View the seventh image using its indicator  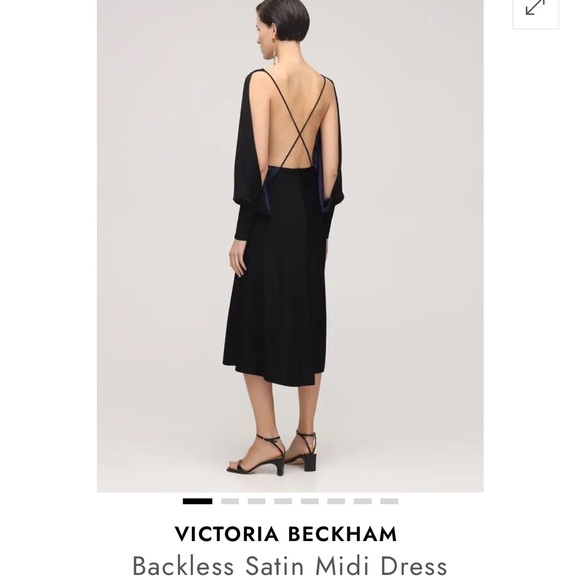pyautogui.click(x=362, y=501)
